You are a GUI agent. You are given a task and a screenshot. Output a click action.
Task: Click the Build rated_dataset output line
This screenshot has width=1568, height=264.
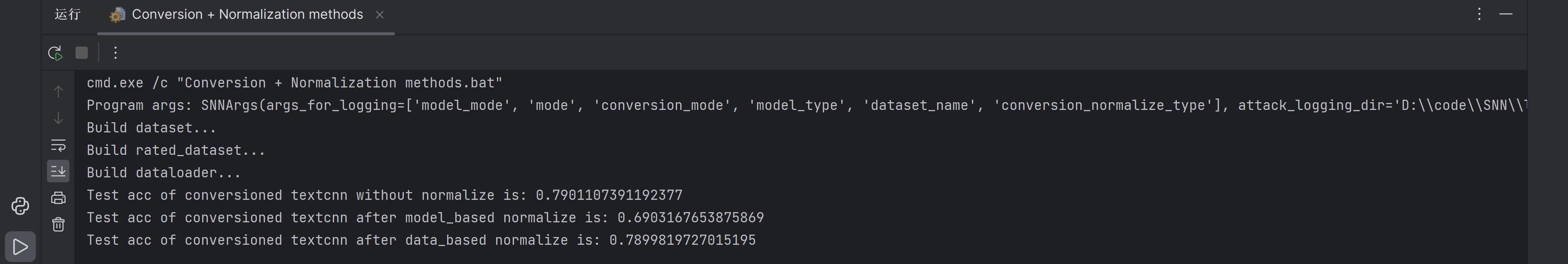tap(176, 151)
